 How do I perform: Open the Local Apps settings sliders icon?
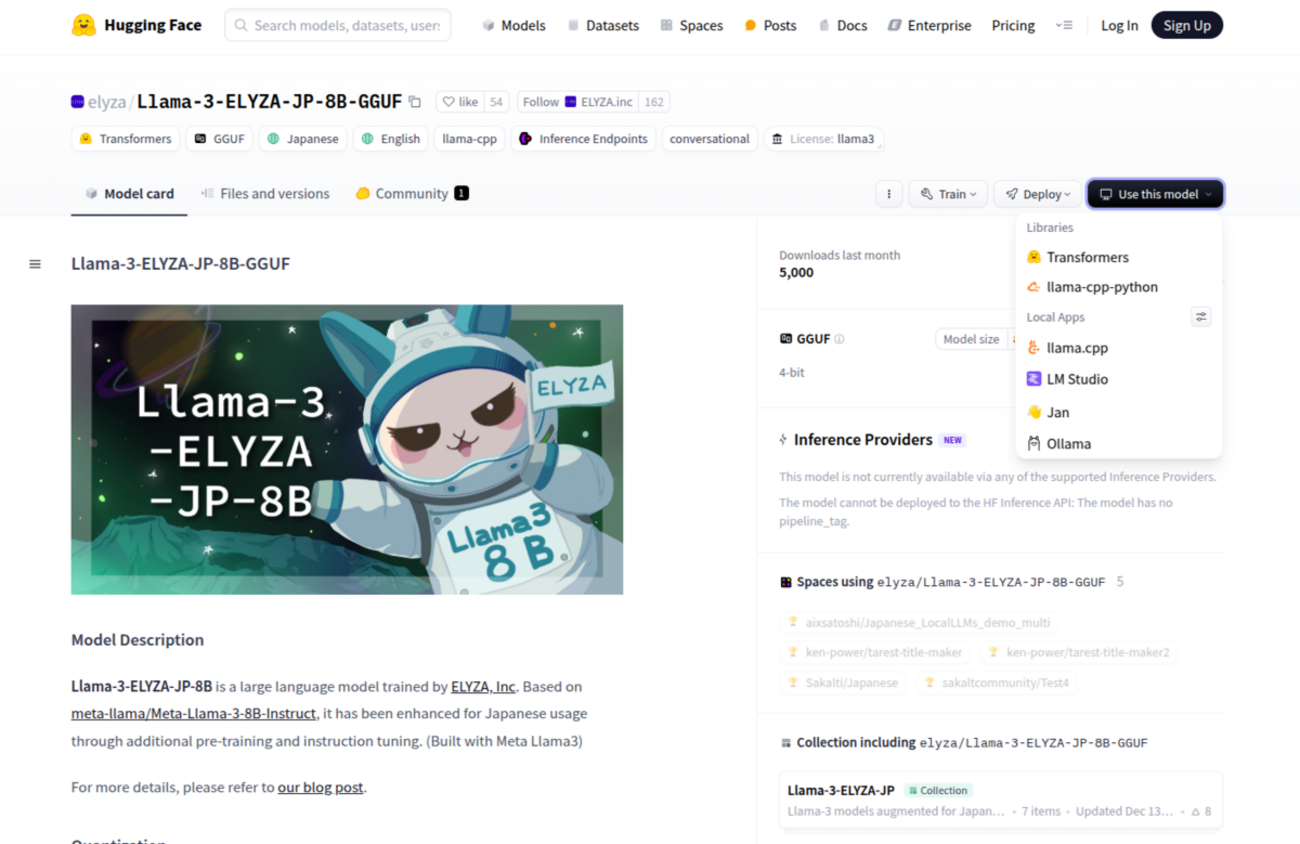(x=1201, y=317)
